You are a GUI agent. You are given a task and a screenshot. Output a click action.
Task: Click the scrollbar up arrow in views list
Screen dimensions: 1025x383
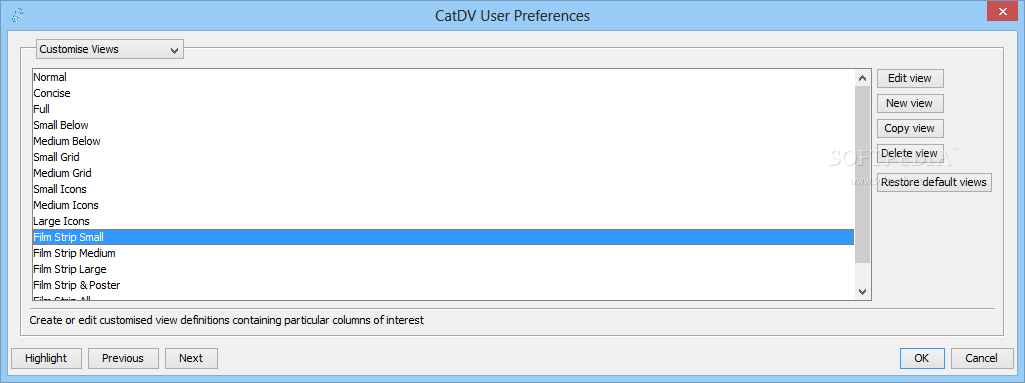[x=862, y=78]
